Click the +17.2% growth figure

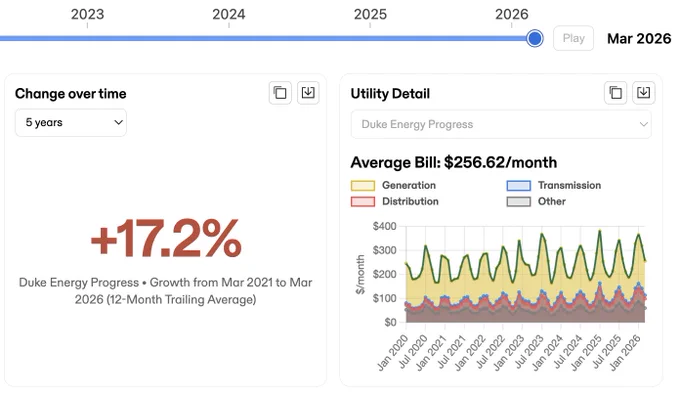click(166, 238)
